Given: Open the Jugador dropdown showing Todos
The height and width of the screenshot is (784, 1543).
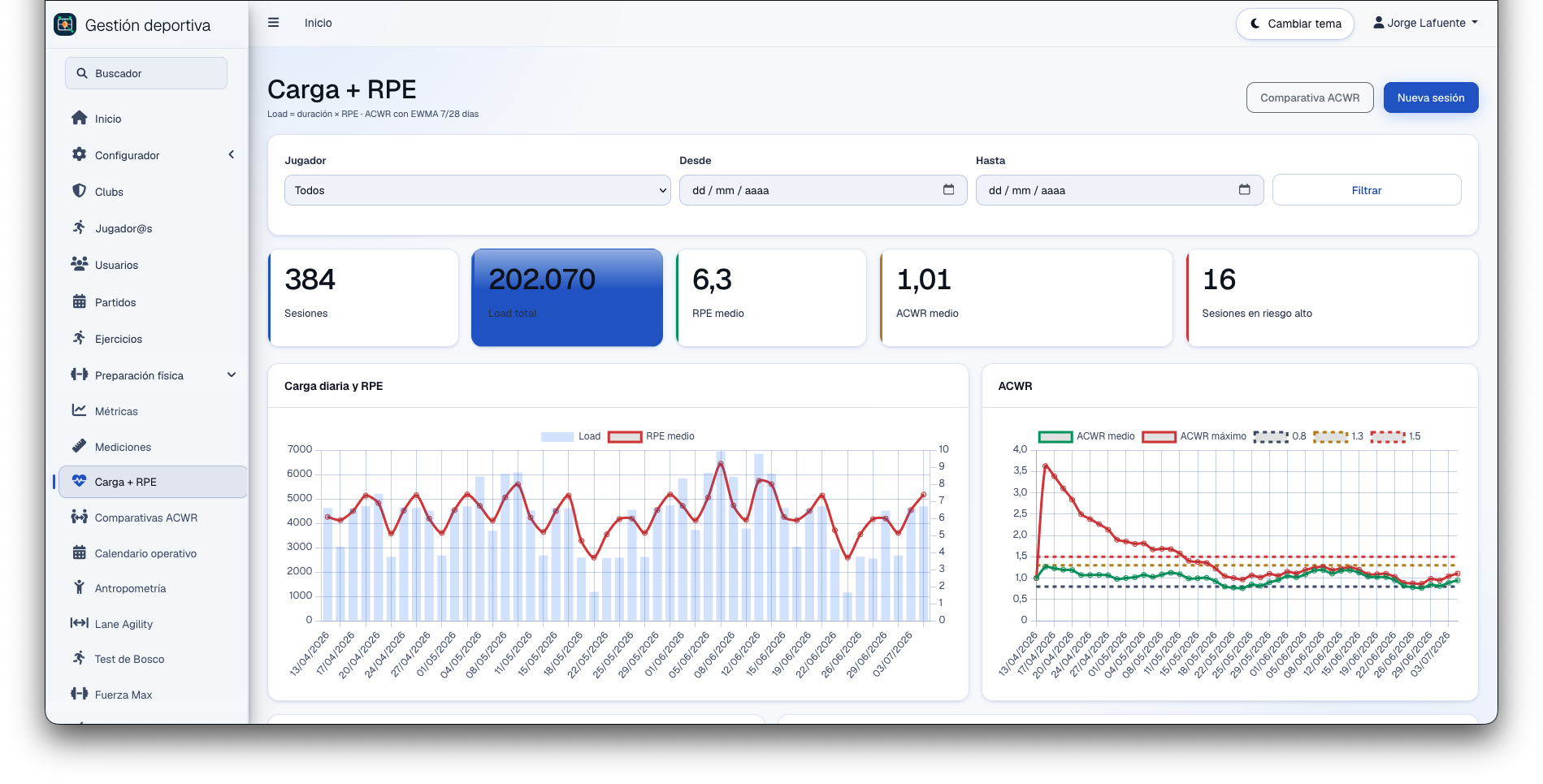Looking at the screenshot, I should click(477, 190).
